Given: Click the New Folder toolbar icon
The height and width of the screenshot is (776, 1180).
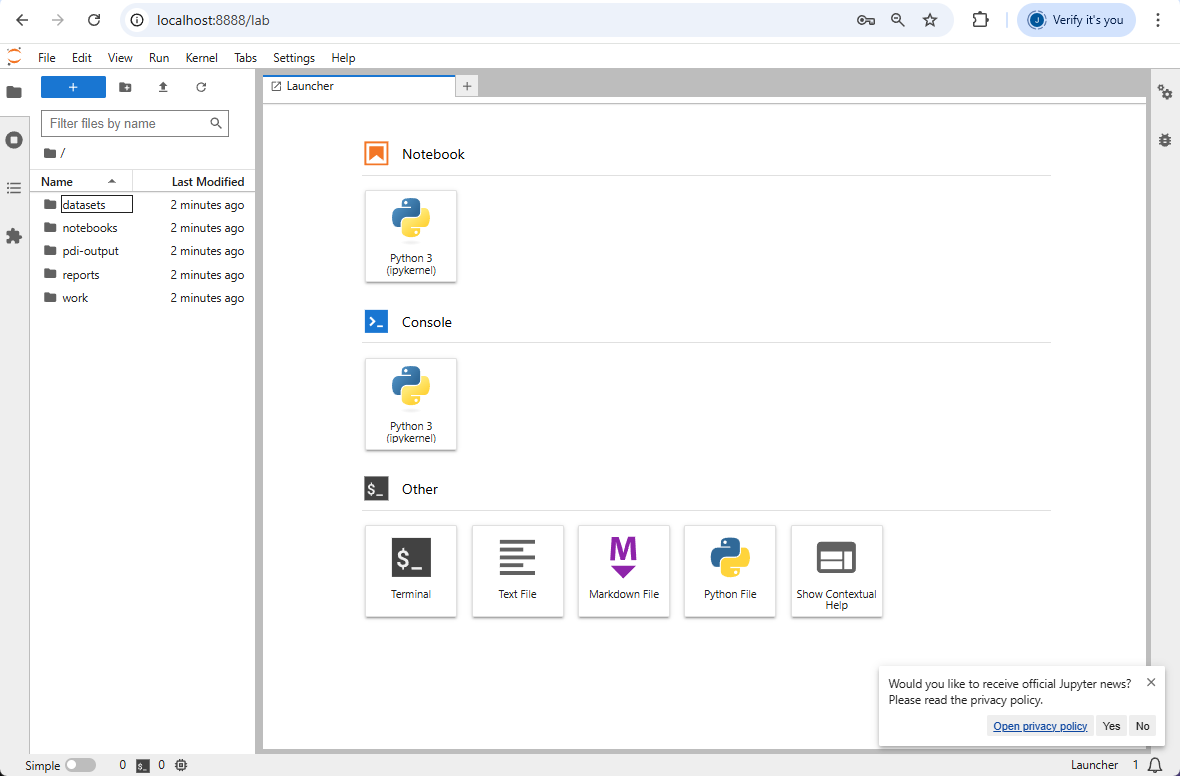Looking at the screenshot, I should [126, 87].
